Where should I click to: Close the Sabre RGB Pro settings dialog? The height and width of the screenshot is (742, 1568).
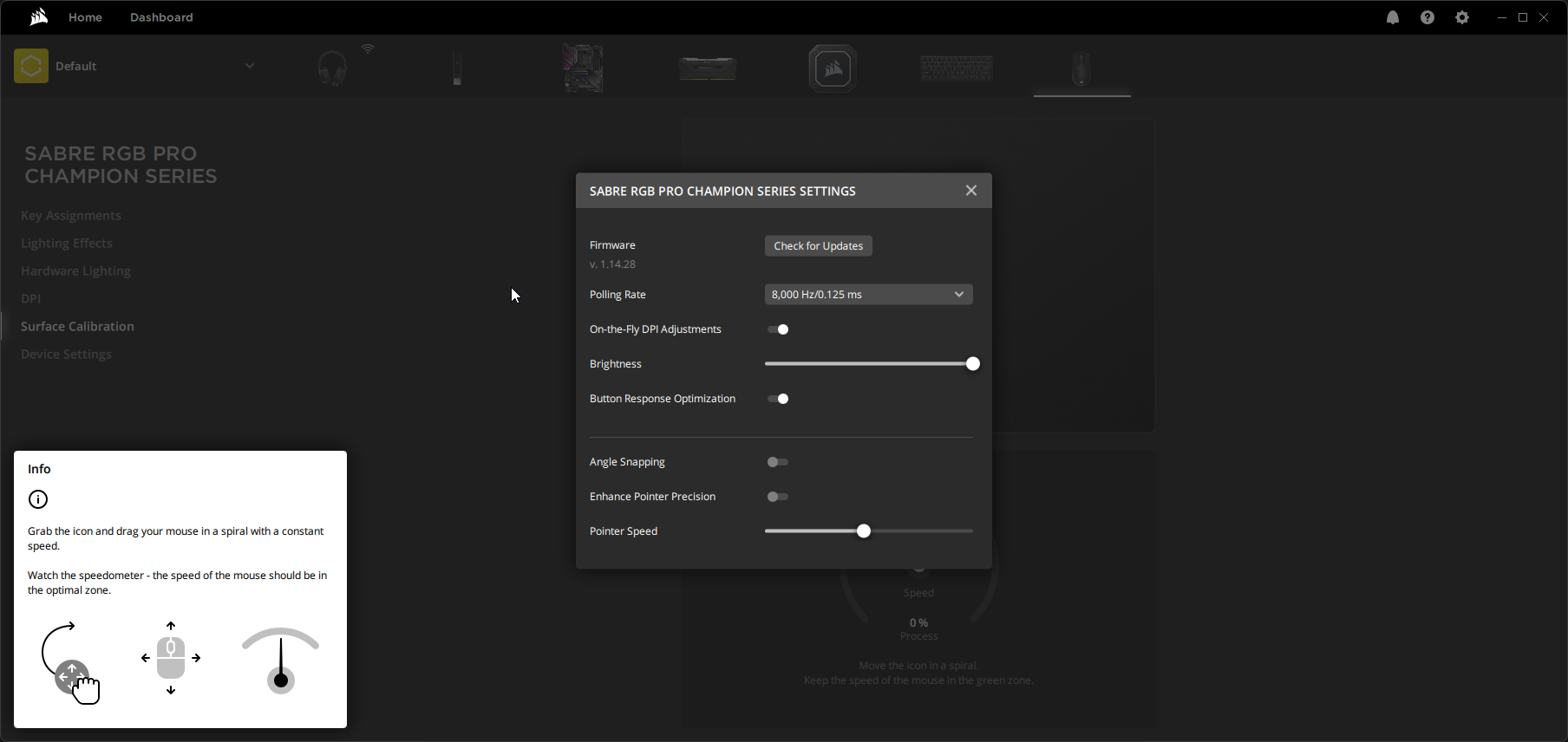(971, 191)
